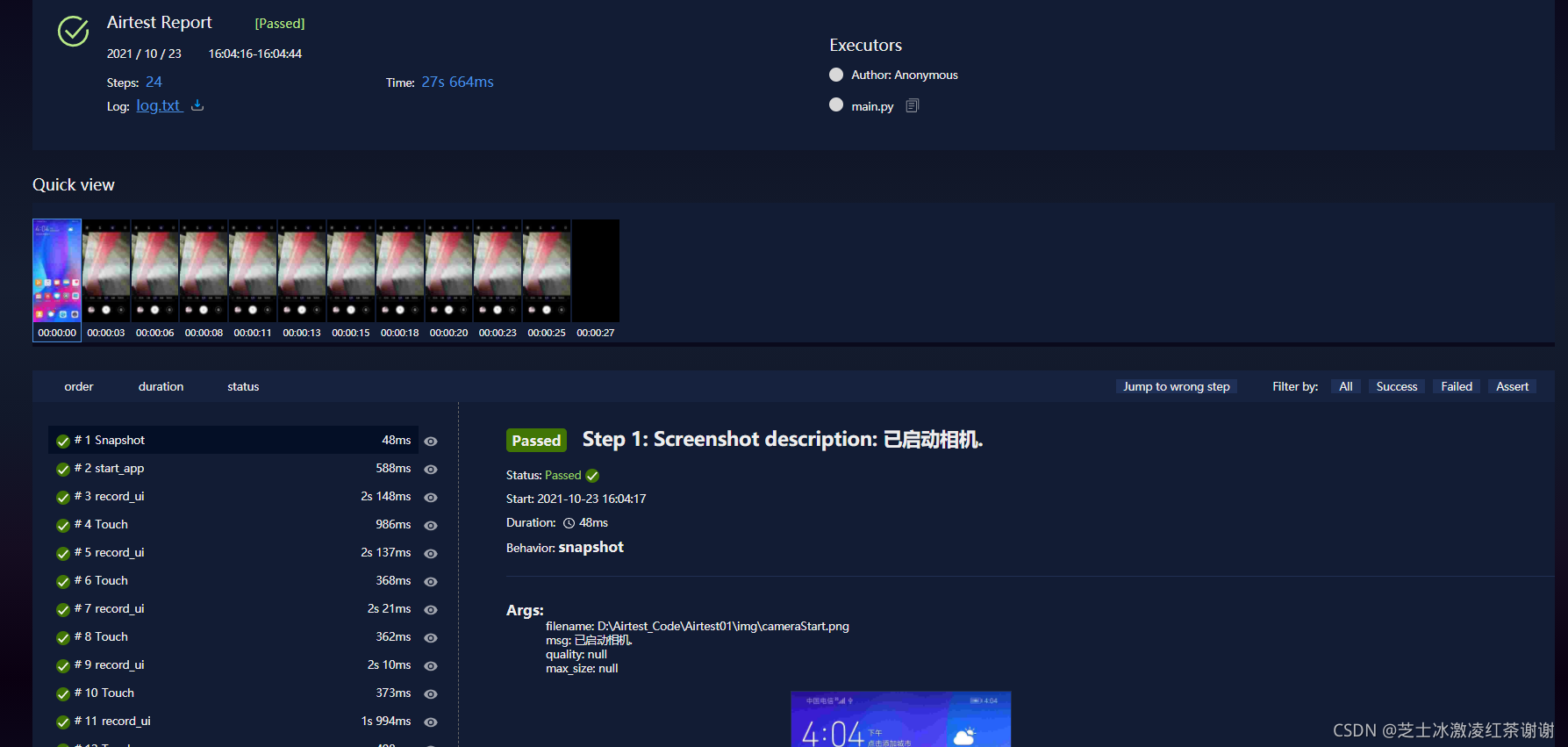Screen dimensions: 1568x747
Task: Jump to wrong step
Action: coord(1177,386)
